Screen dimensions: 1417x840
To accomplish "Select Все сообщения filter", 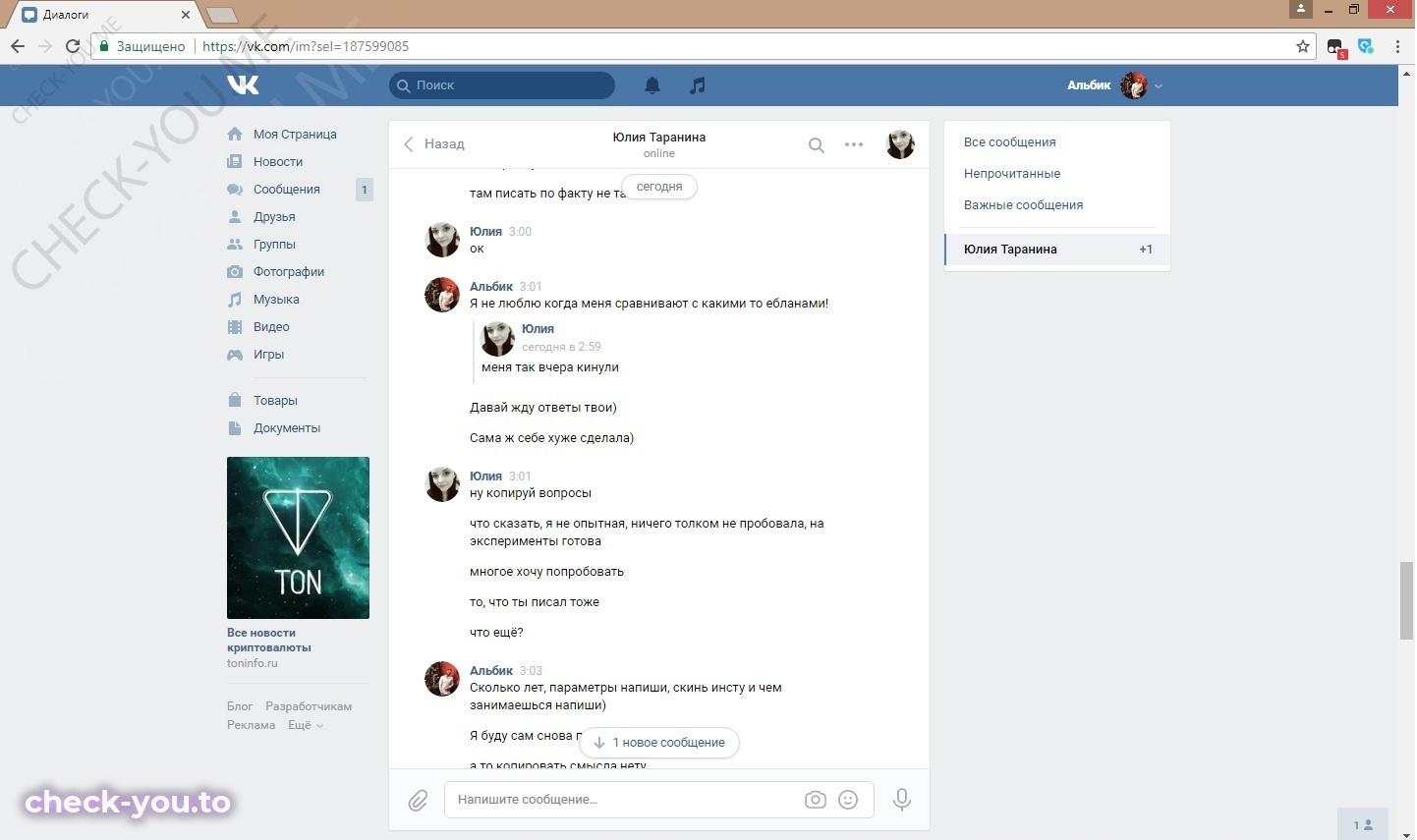I will coord(1010,142).
